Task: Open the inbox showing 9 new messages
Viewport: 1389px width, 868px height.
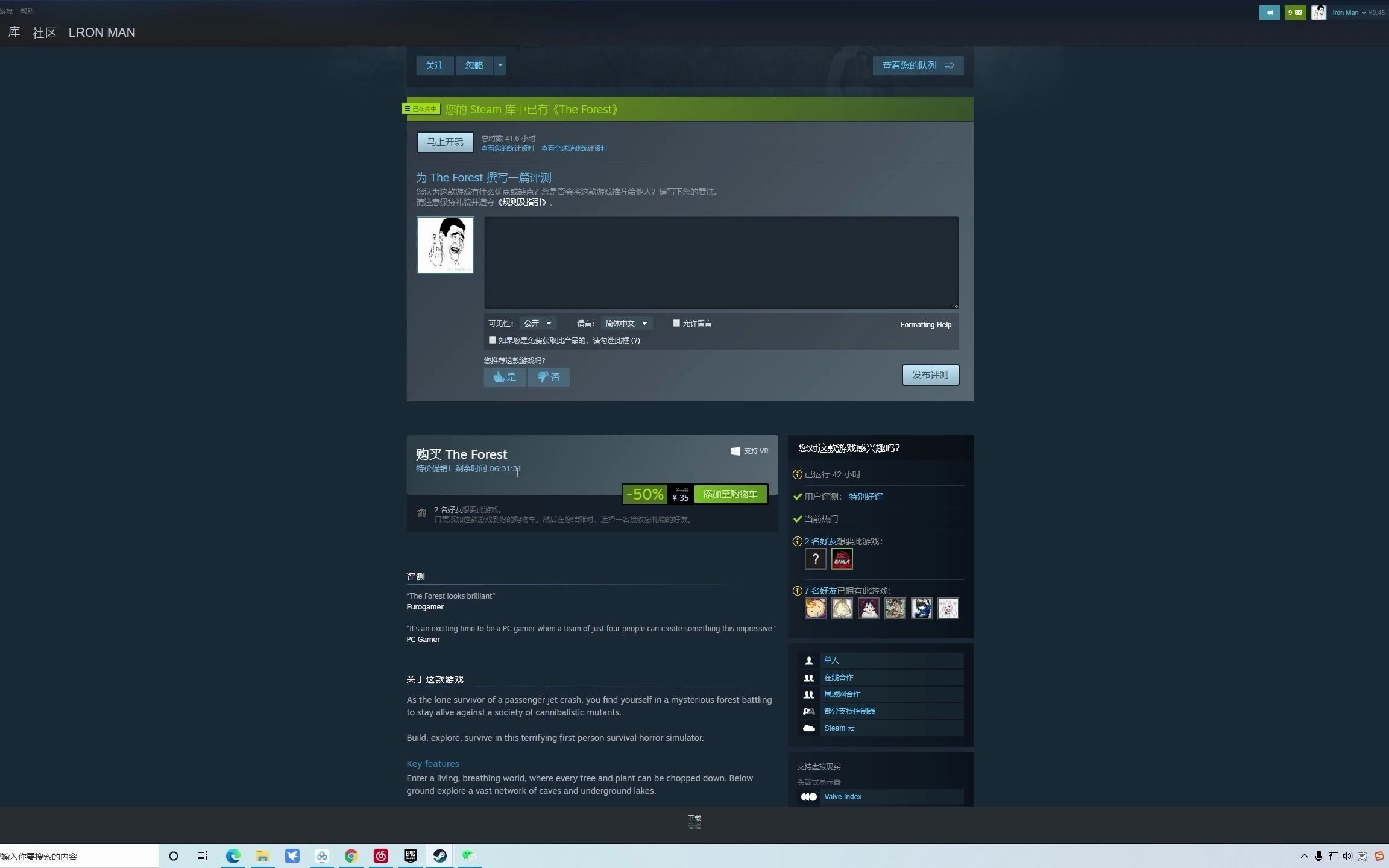Action: click(1295, 12)
